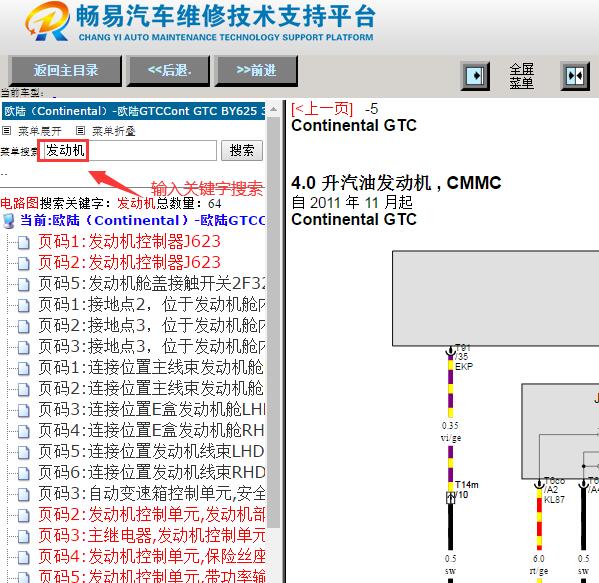Select the current vehicle Continental GTC header

coord(133,111)
